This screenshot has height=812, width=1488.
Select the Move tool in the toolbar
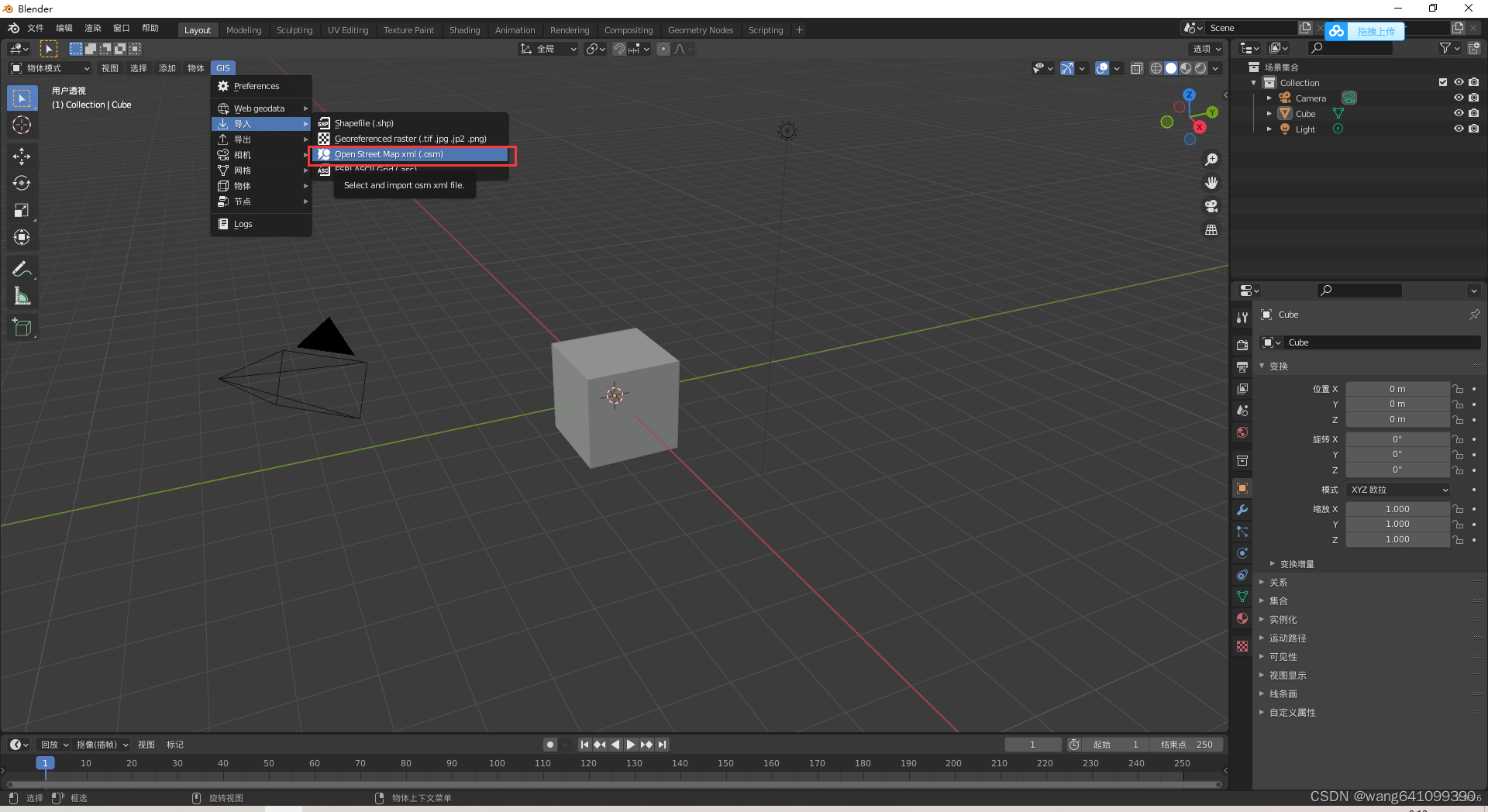coord(22,156)
